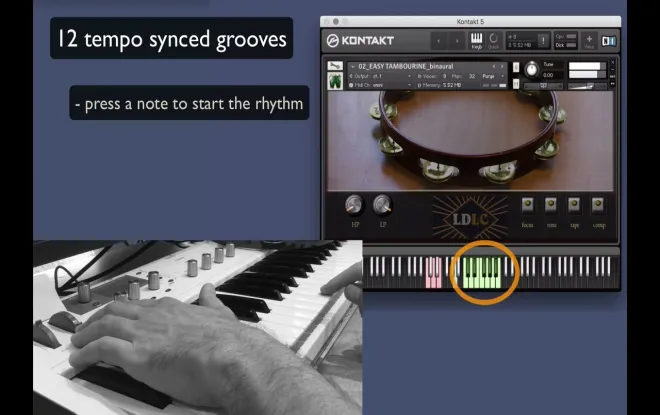This screenshot has width=660, height=415.
Task: Click the green instrument thumbnail icon
Action: (335, 81)
